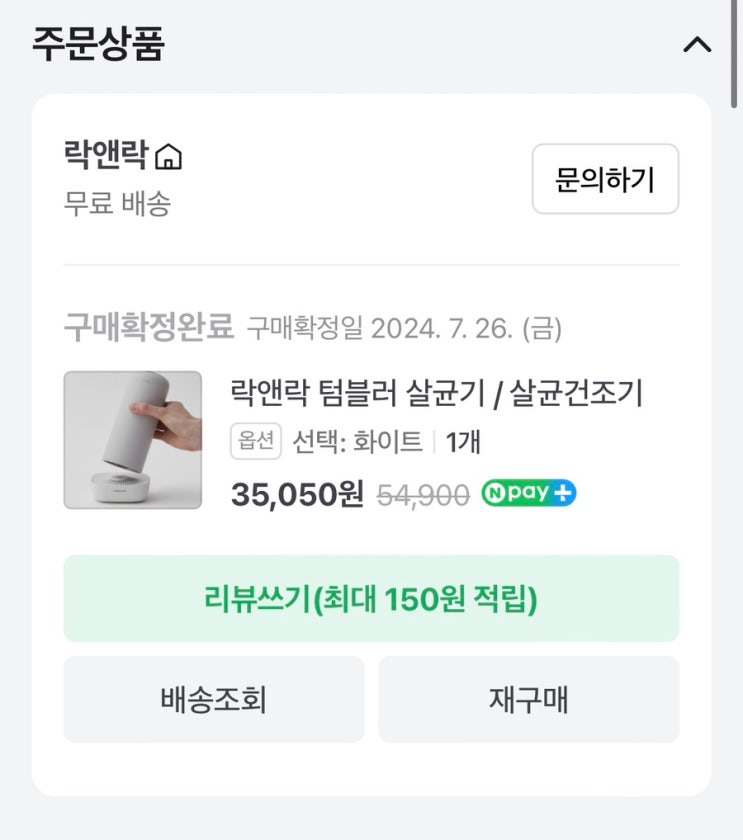Viewport: 743px width, 840px height.
Task: Collapse the 주문상품 section chevron
Action: (x=697, y=45)
